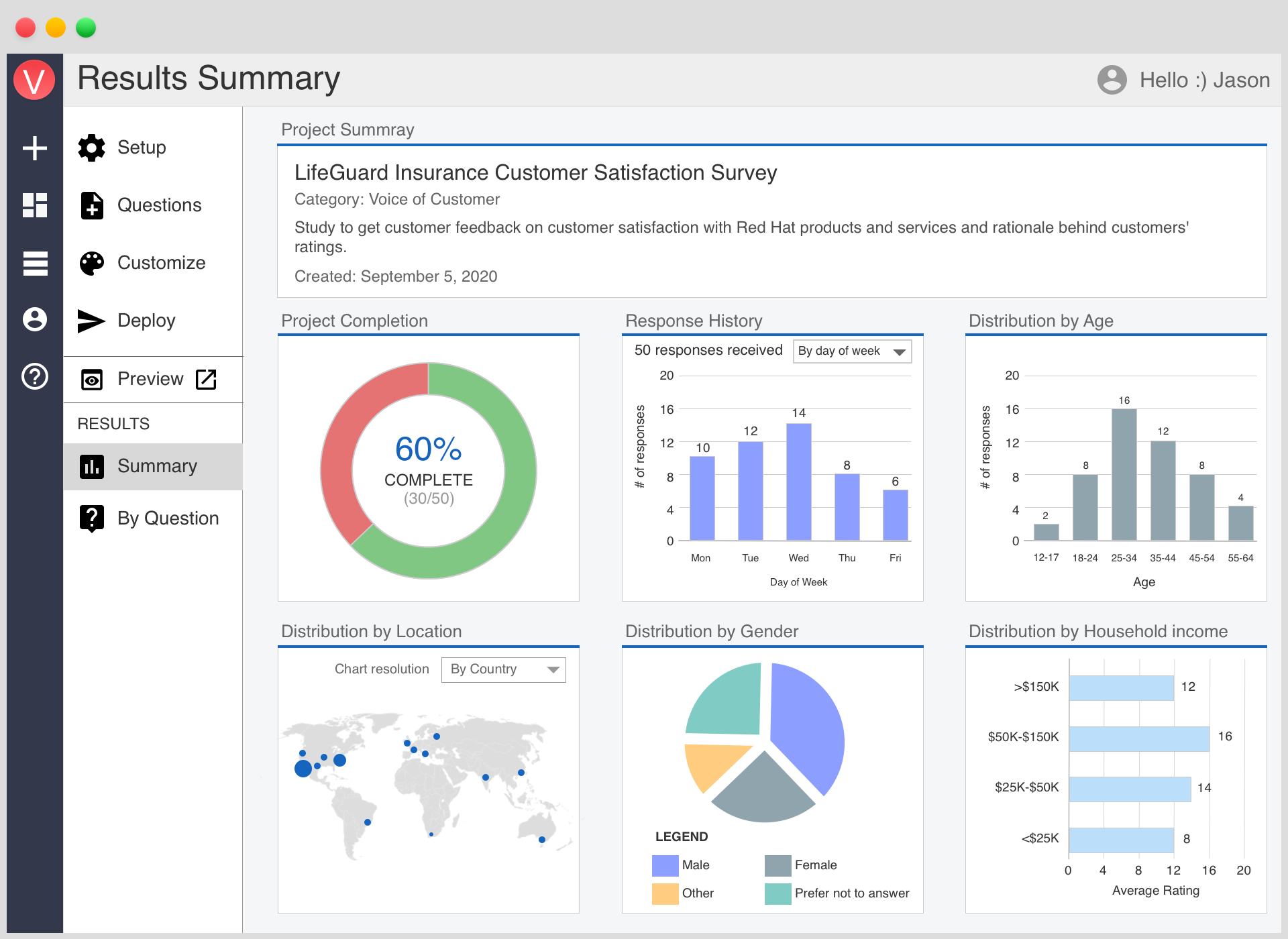Click the plus icon in dark sidebar
The image size is (1288, 939).
click(x=35, y=148)
